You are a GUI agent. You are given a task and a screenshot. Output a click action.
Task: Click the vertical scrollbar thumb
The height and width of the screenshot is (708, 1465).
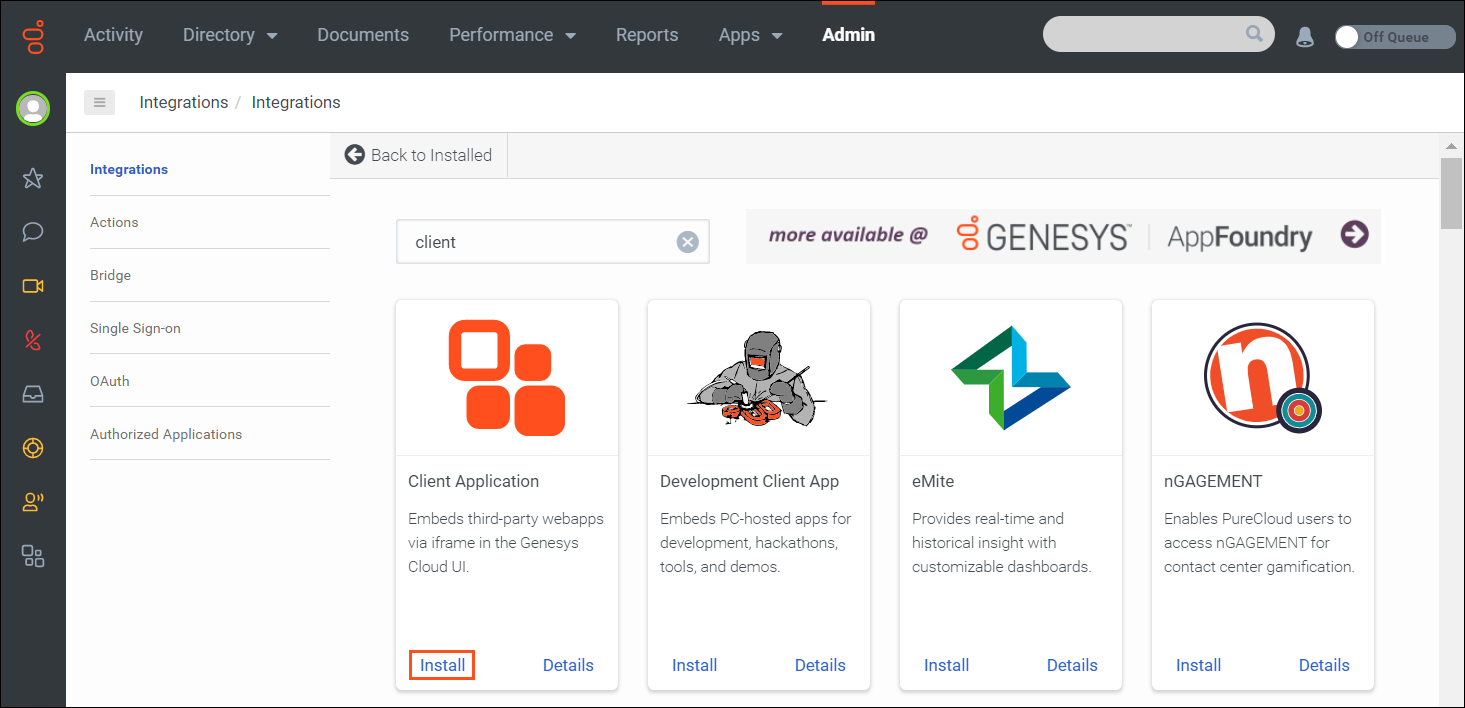tap(1451, 193)
